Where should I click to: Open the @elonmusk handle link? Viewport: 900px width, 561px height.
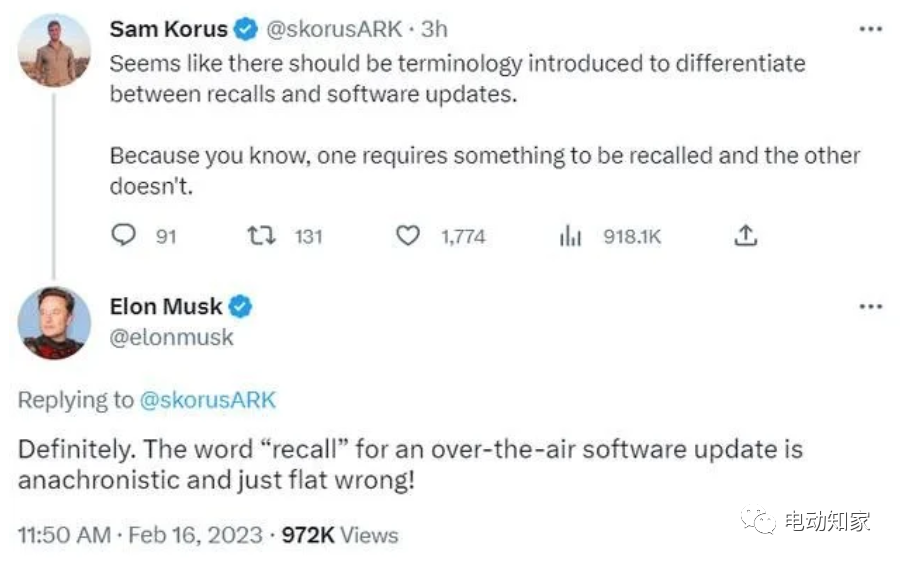coord(171,337)
